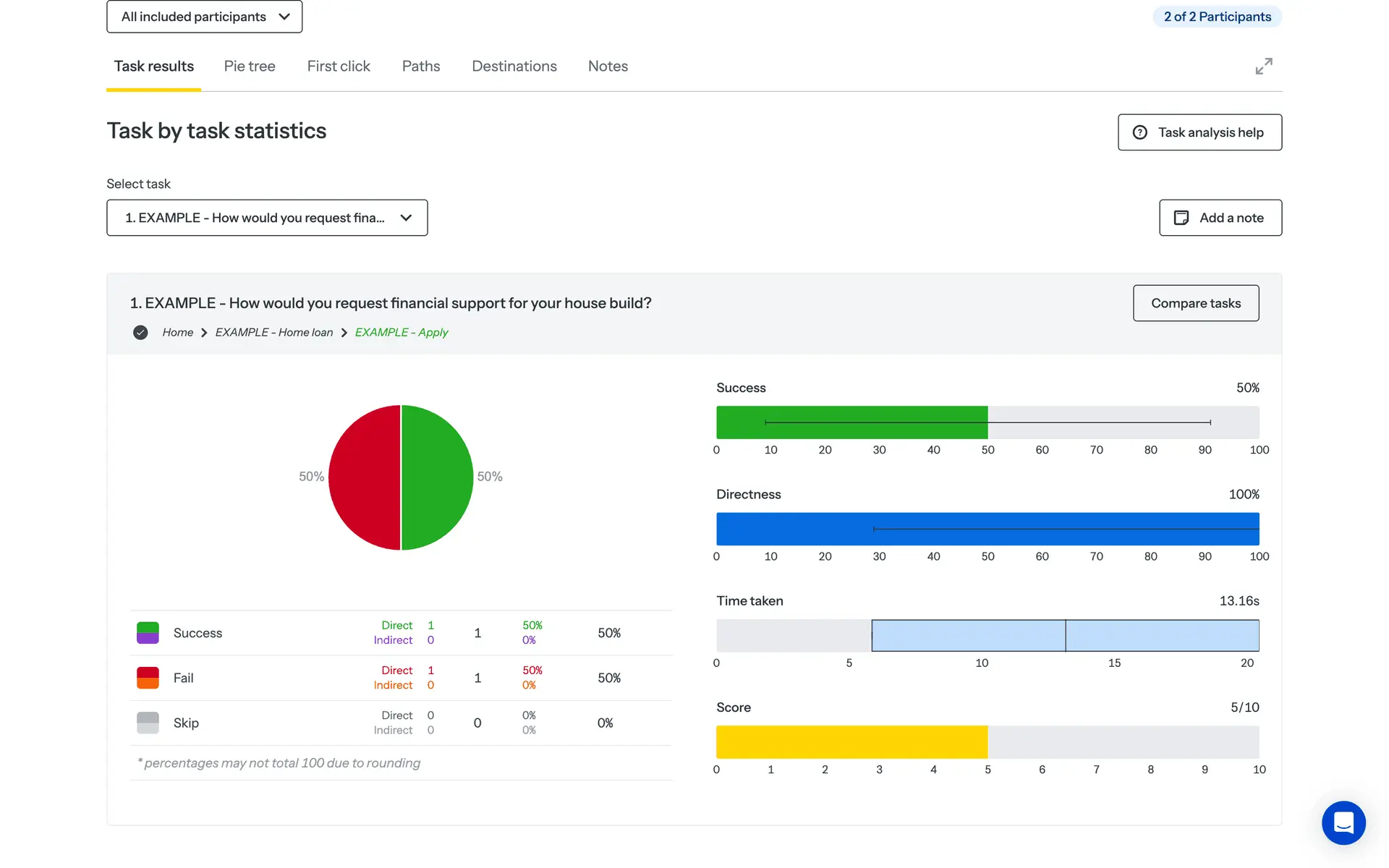Switch to the Pie tree tab
Image resolution: width=1389 pixels, height=868 pixels.
pos(249,67)
